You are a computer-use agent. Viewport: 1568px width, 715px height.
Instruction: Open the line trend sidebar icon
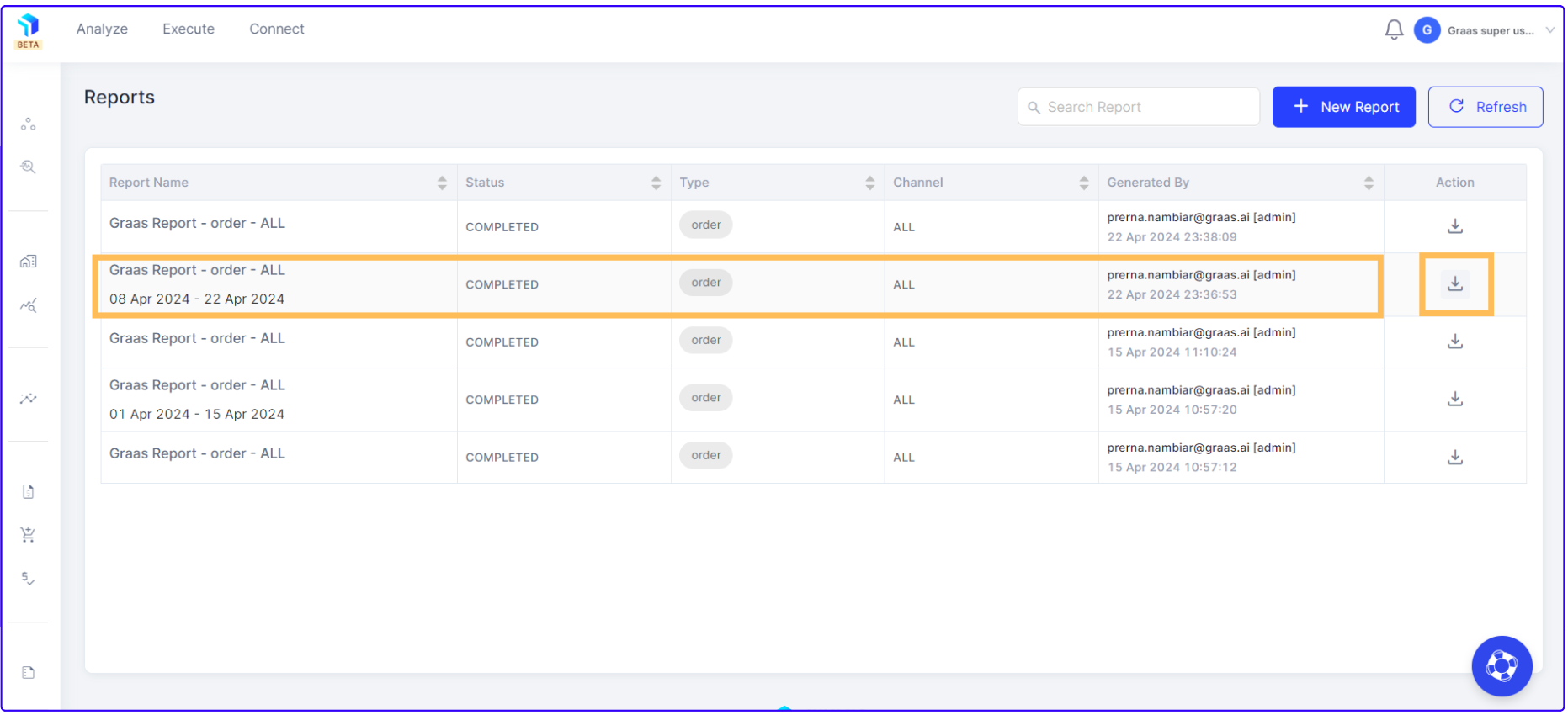click(29, 398)
